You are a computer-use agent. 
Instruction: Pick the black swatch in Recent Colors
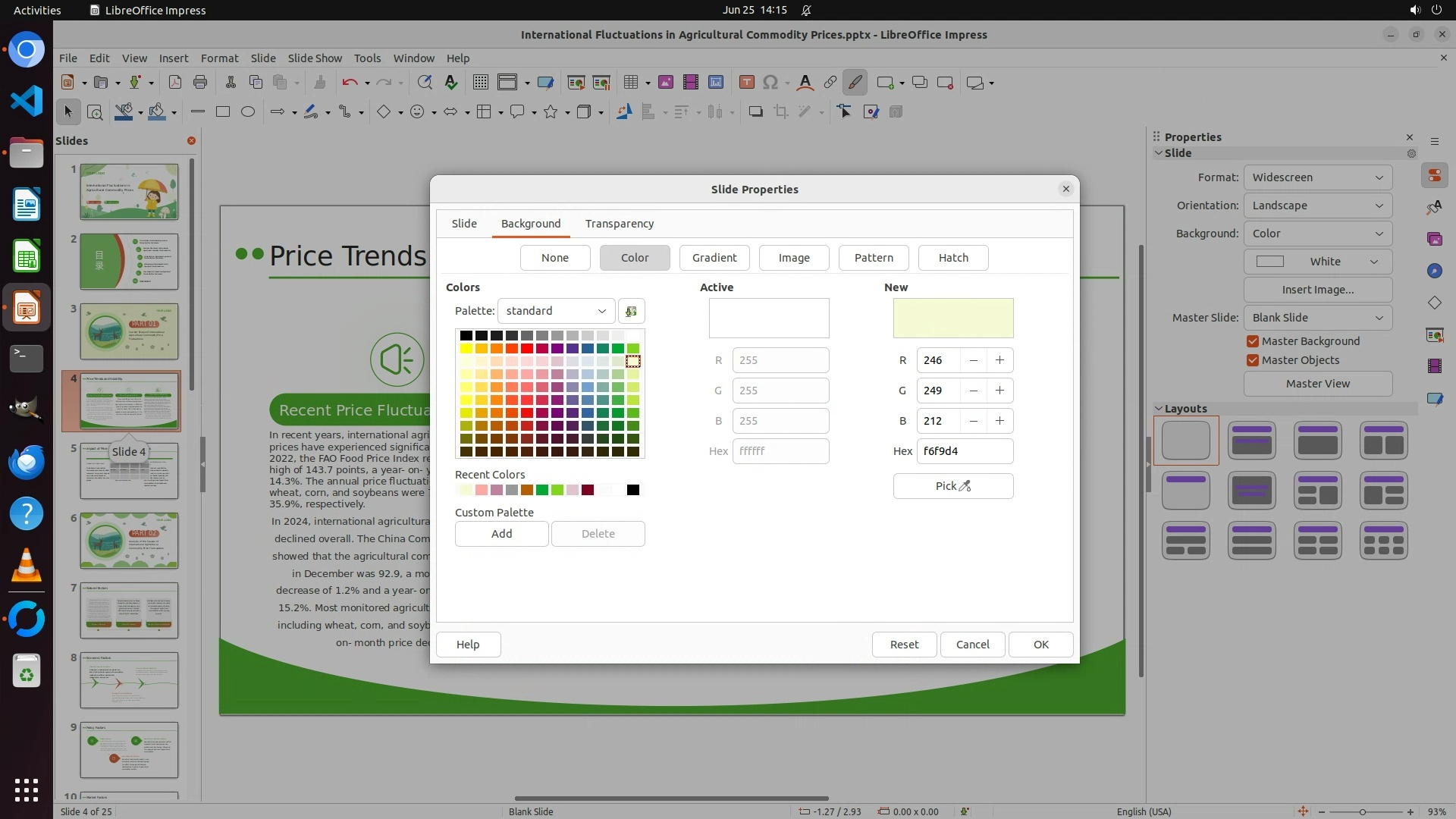633,490
